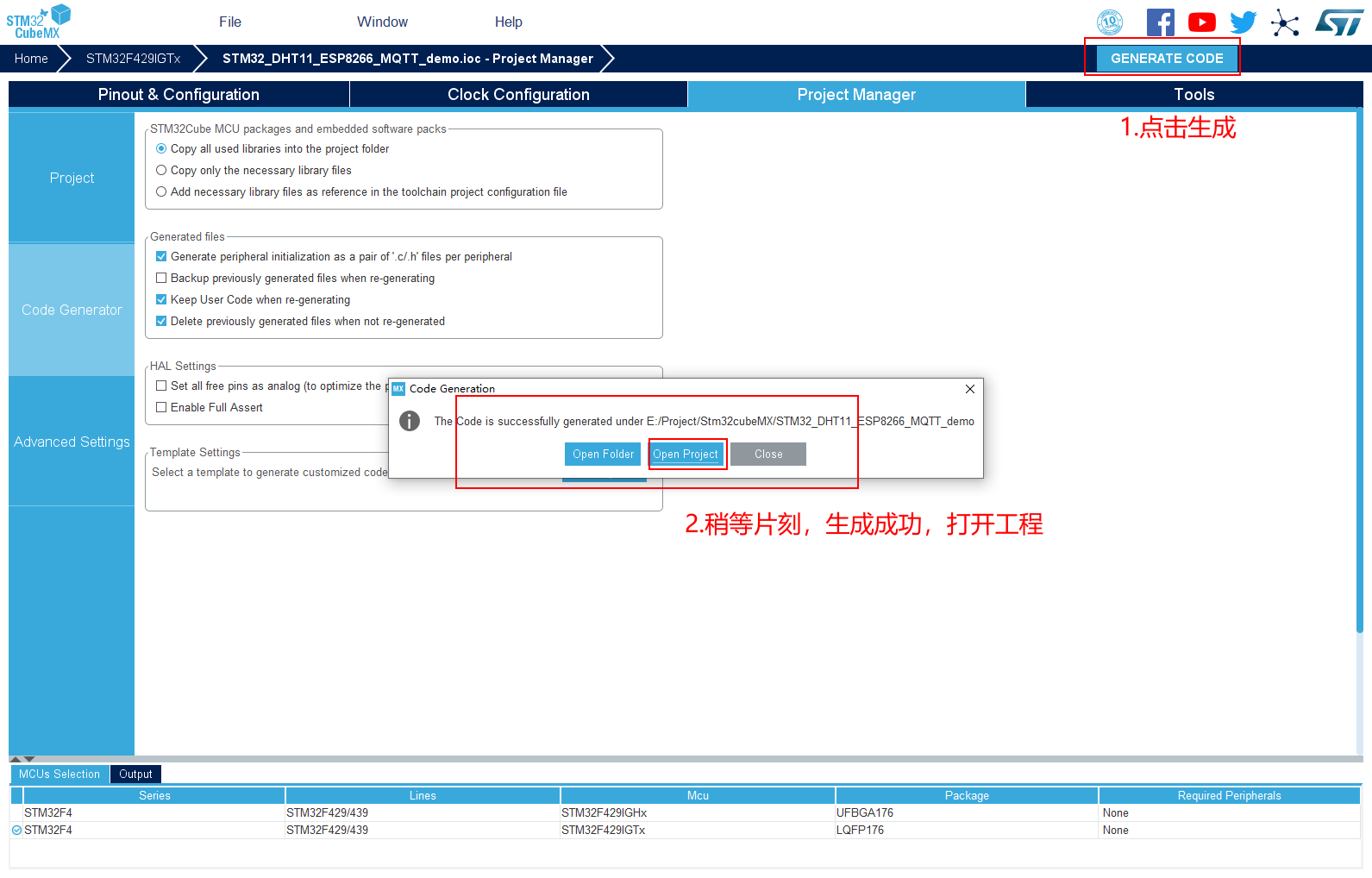Open the ST 10-year anniversary badge icon
This screenshot has height=878, width=1372.
tap(1110, 22)
